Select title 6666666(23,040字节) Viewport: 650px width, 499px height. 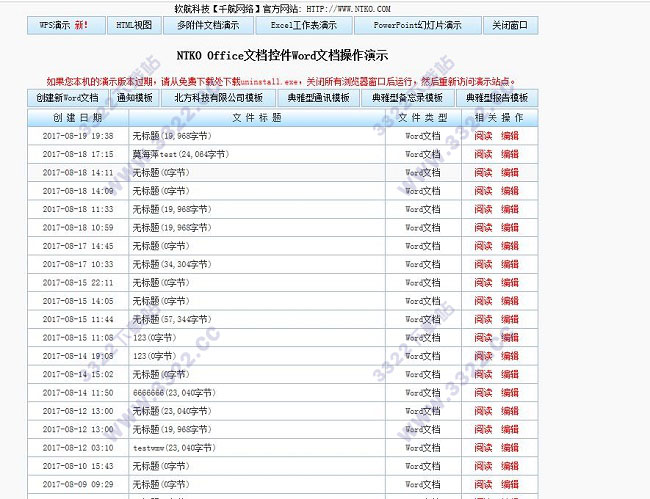174,392
